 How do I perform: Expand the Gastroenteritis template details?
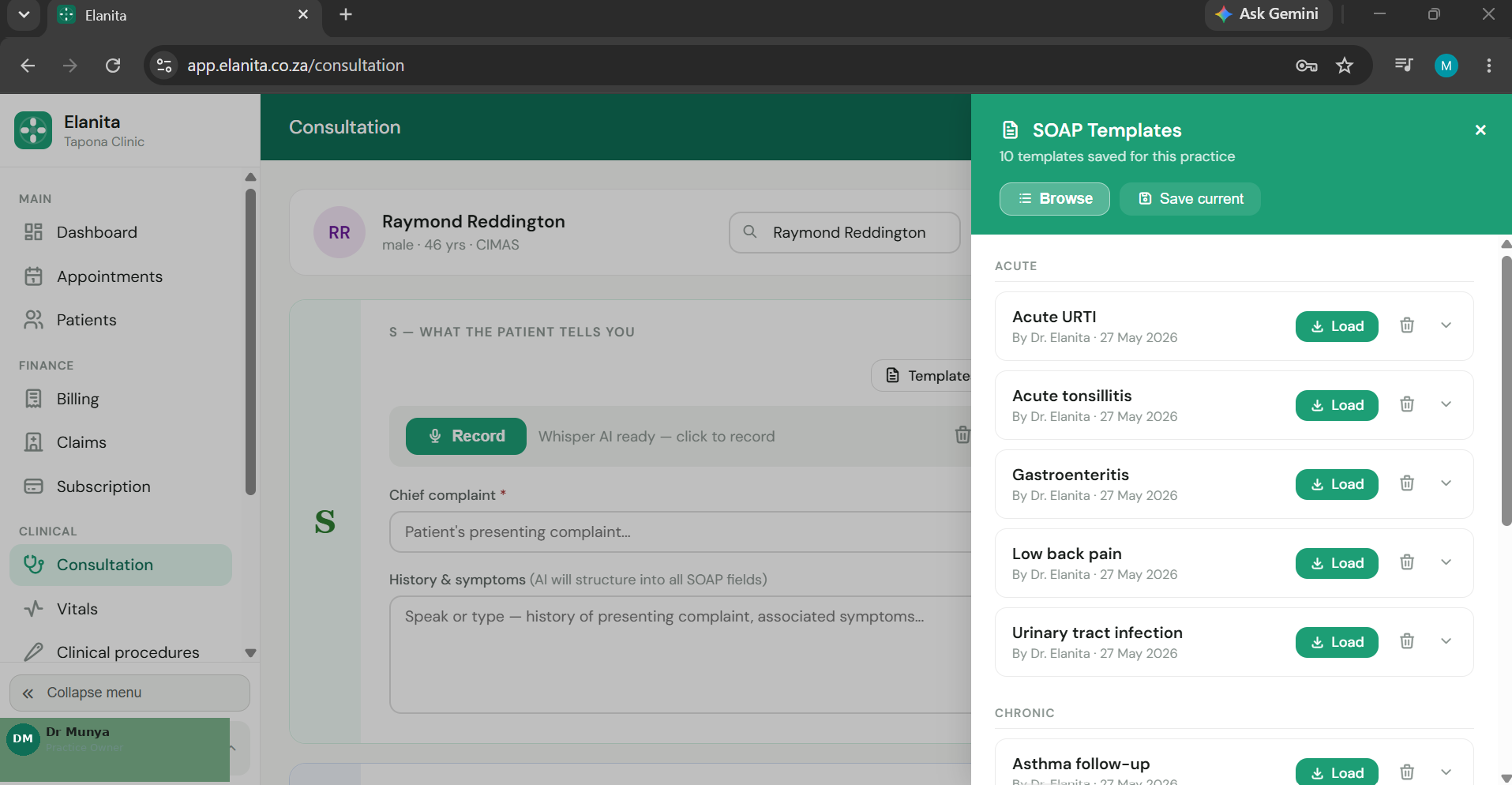point(1446,483)
